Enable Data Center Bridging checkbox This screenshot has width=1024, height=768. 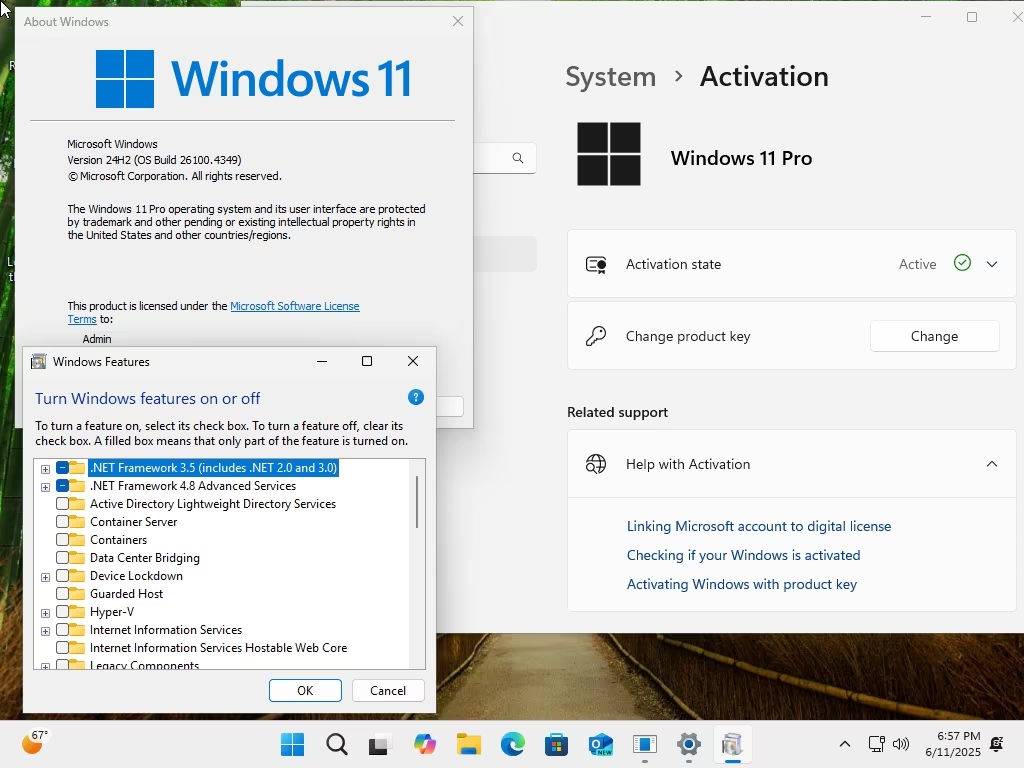point(62,558)
